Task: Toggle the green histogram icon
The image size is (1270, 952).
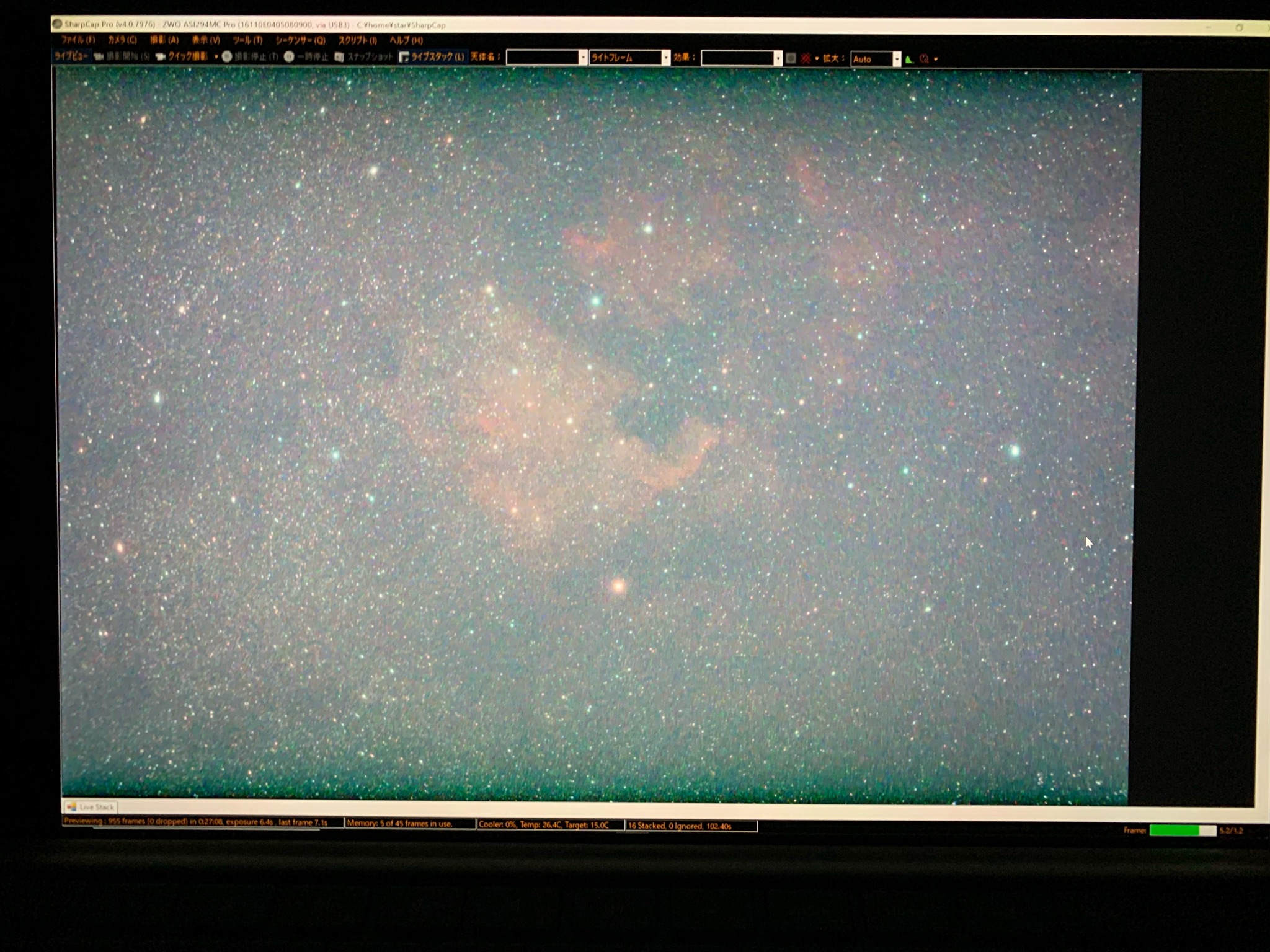Action: (x=909, y=59)
